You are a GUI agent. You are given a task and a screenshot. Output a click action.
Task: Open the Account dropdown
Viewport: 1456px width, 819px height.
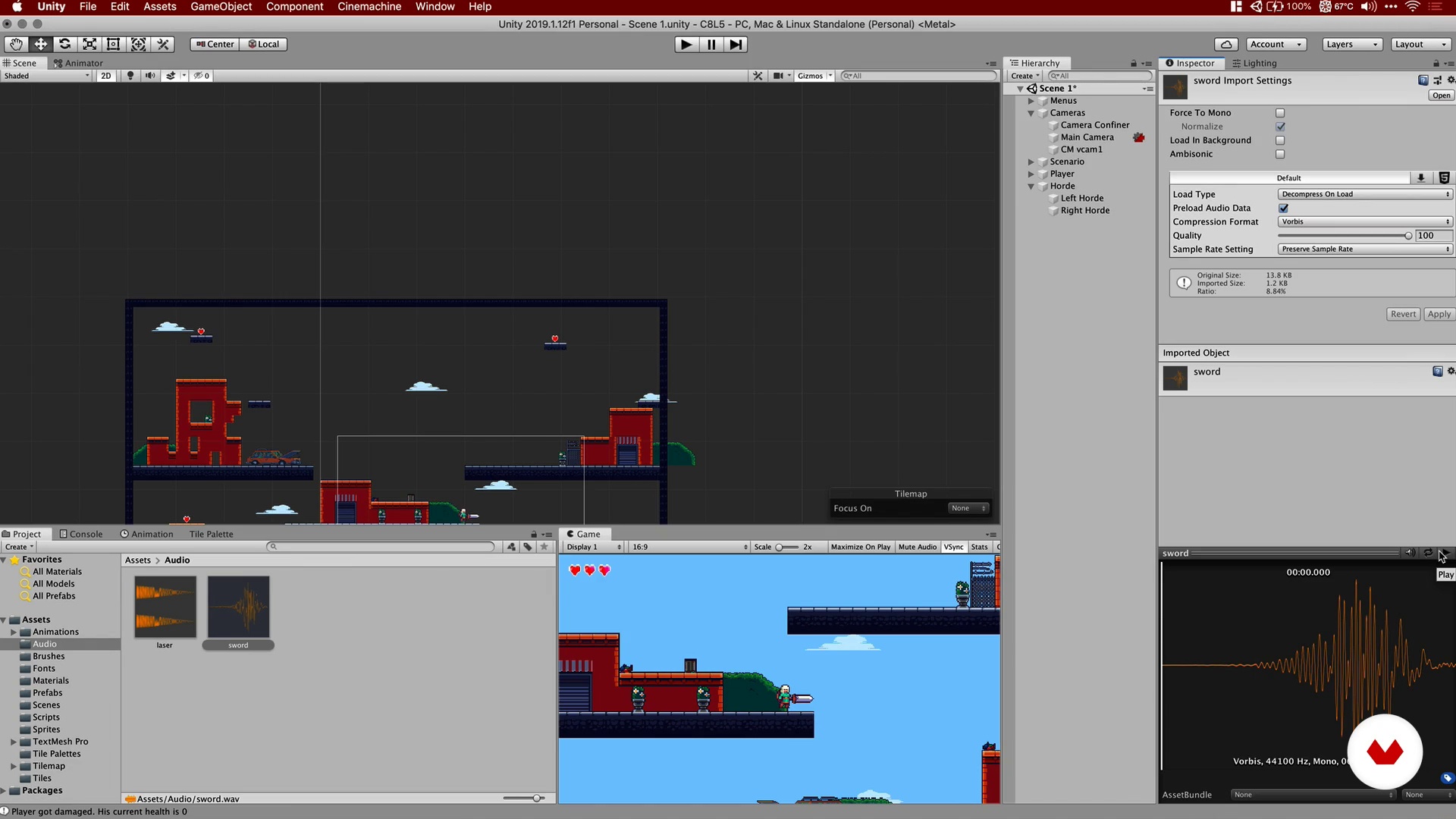click(1276, 44)
